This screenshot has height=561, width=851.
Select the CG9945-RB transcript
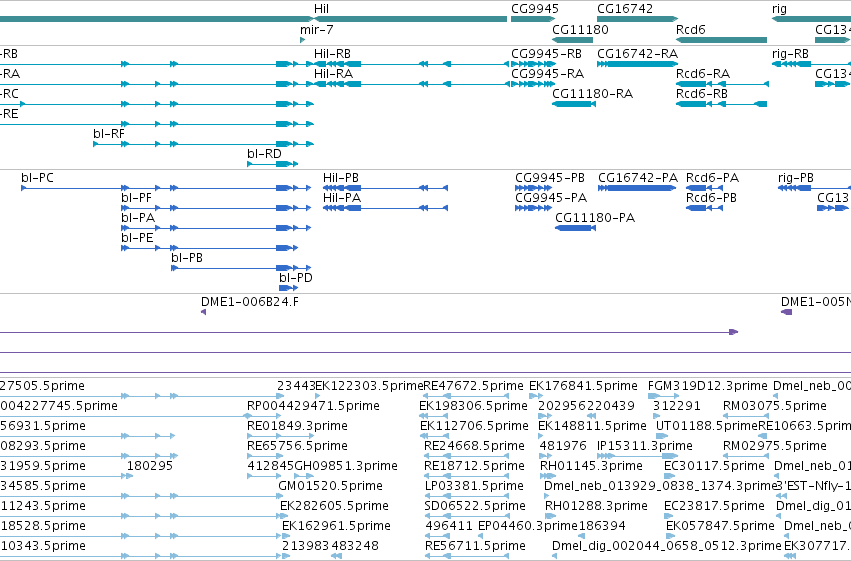pyautogui.click(x=532, y=64)
